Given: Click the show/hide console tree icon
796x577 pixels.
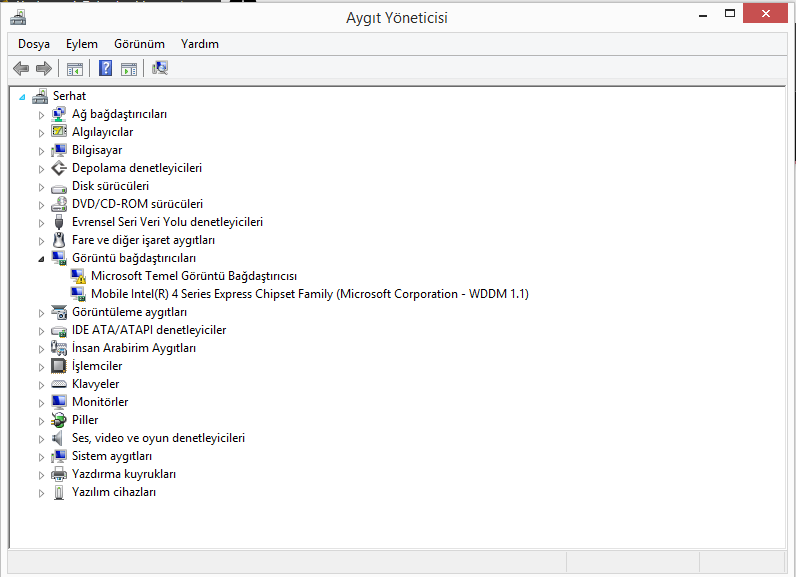Looking at the screenshot, I should [75, 69].
